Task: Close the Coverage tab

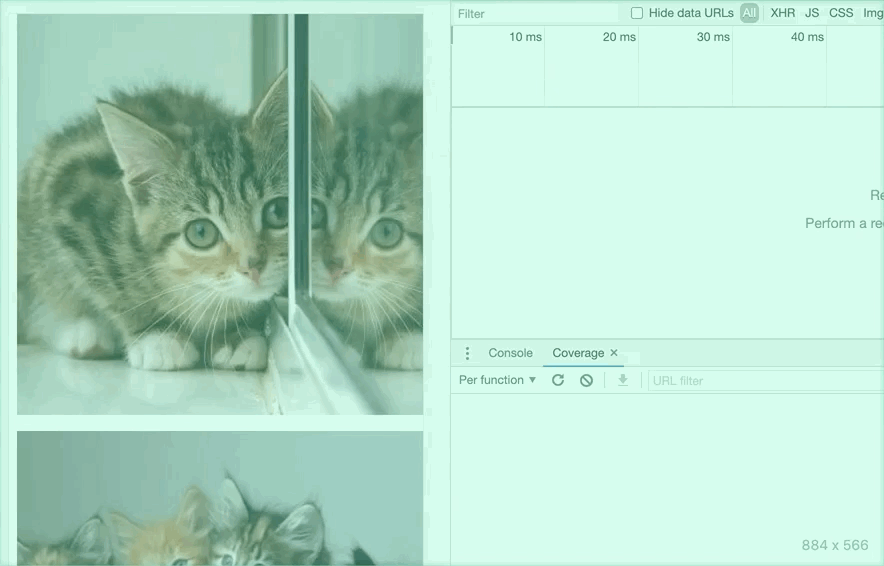Action: point(614,352)
